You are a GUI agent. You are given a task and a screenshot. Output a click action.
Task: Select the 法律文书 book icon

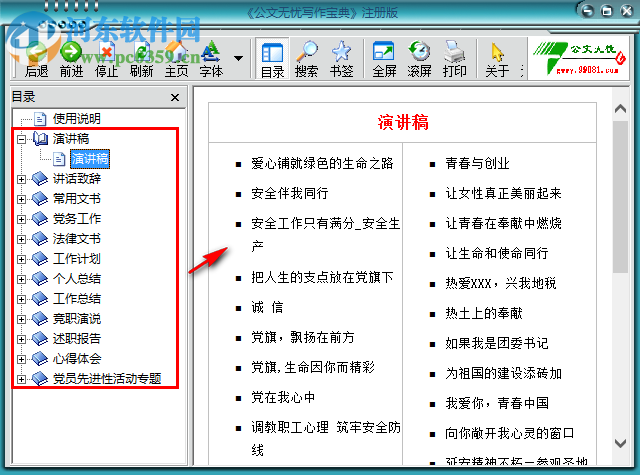40,239
